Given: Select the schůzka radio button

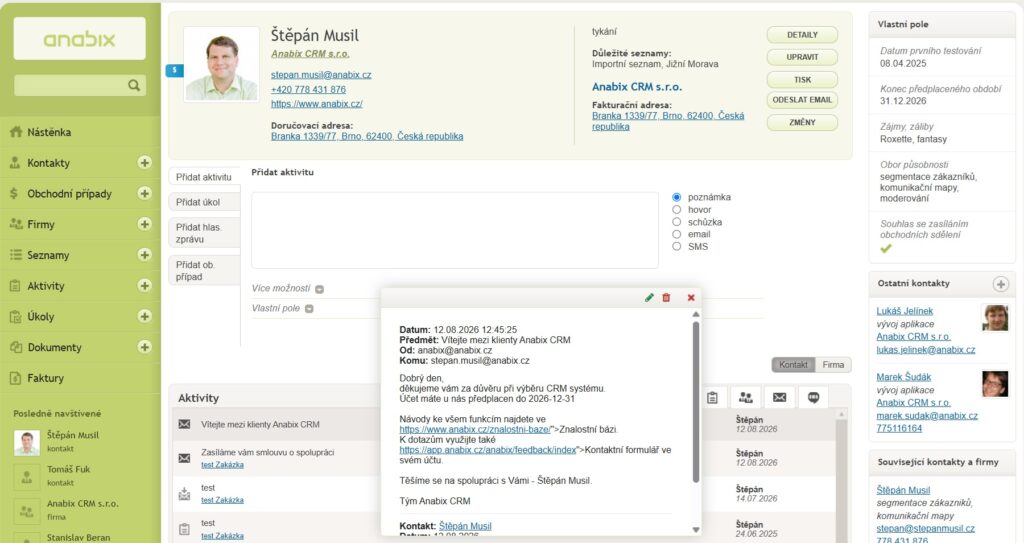Looking at the screenshot, I should [x=677, y=222].
